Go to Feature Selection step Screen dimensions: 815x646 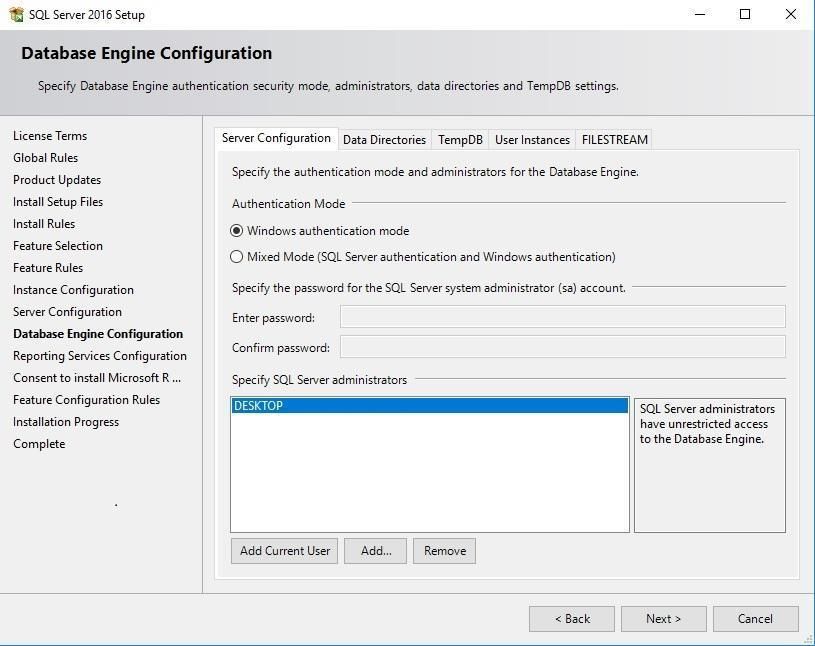coord(57,245)
